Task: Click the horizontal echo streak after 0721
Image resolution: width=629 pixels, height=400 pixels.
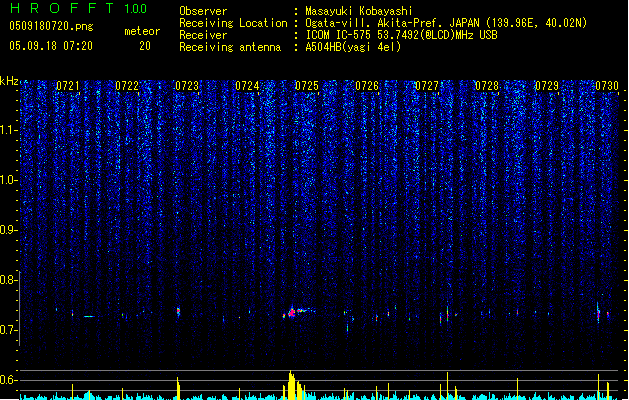Action: point(89,317)
